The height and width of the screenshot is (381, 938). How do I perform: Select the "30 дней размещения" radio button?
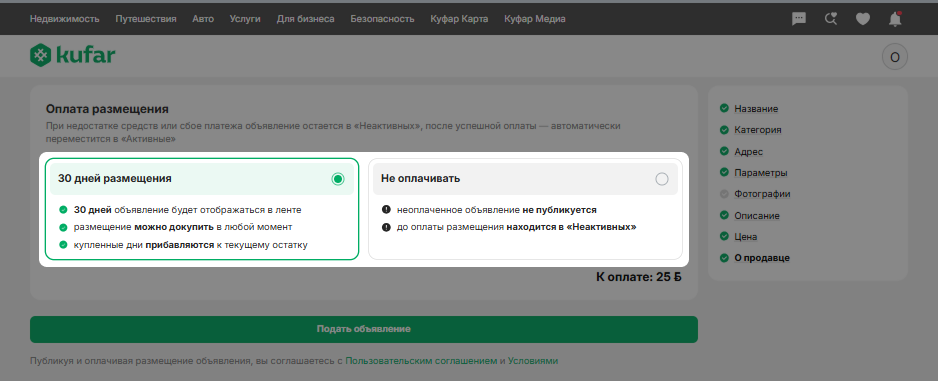coord(338,179)
